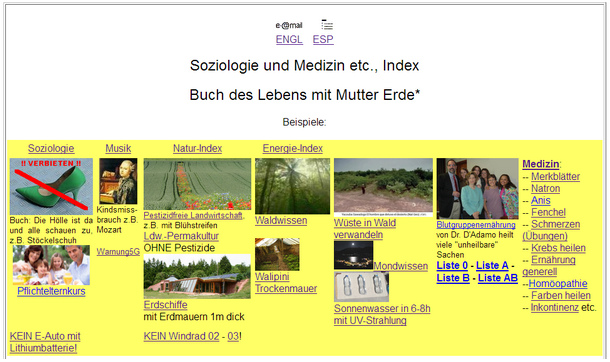Image resolution: width=610 pixels, height=362 pixels.
Task: Click the group photo with Dr. D'Adamo
Action: click(x=477, y=189)
